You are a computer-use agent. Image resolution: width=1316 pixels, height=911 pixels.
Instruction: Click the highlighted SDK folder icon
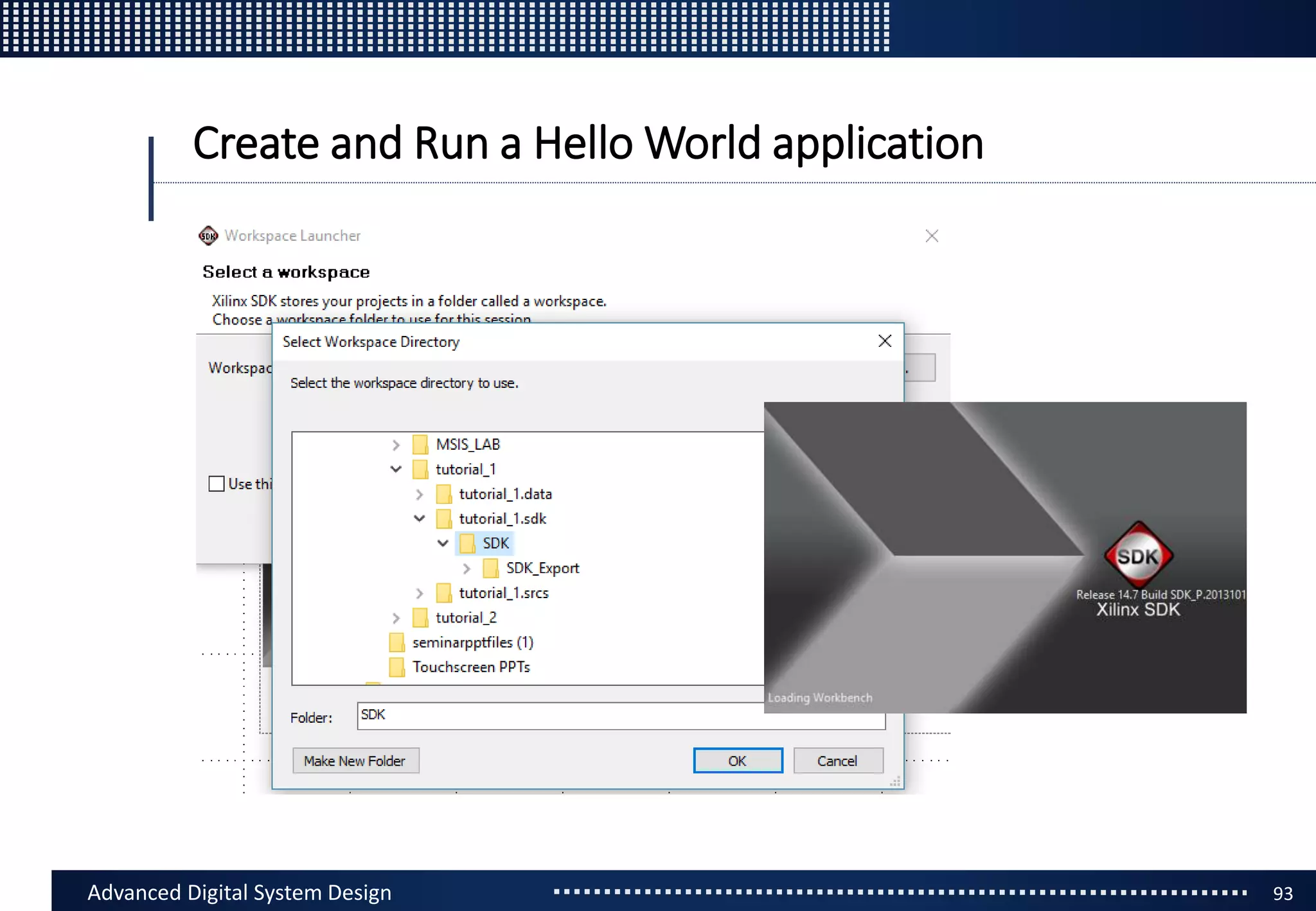coord(467,544)
